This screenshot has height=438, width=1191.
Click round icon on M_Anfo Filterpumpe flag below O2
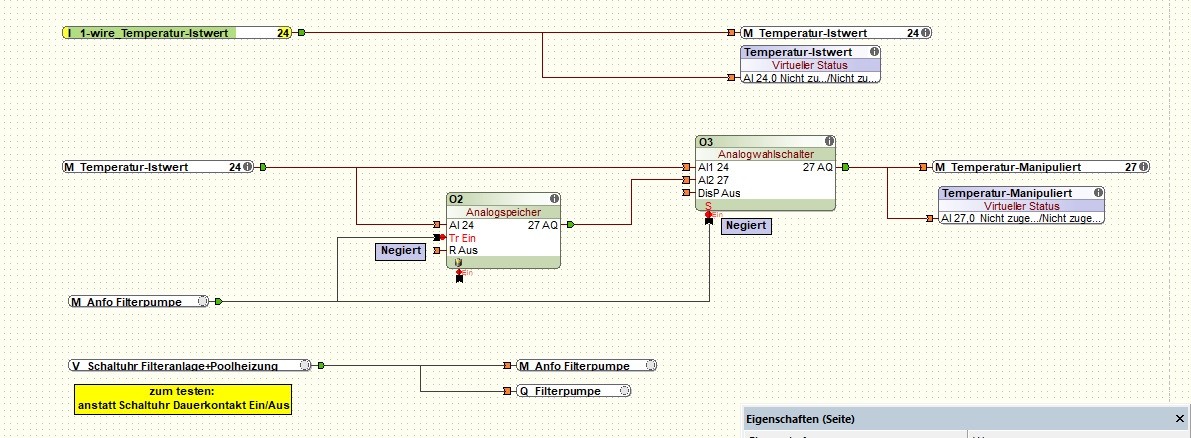203,301
